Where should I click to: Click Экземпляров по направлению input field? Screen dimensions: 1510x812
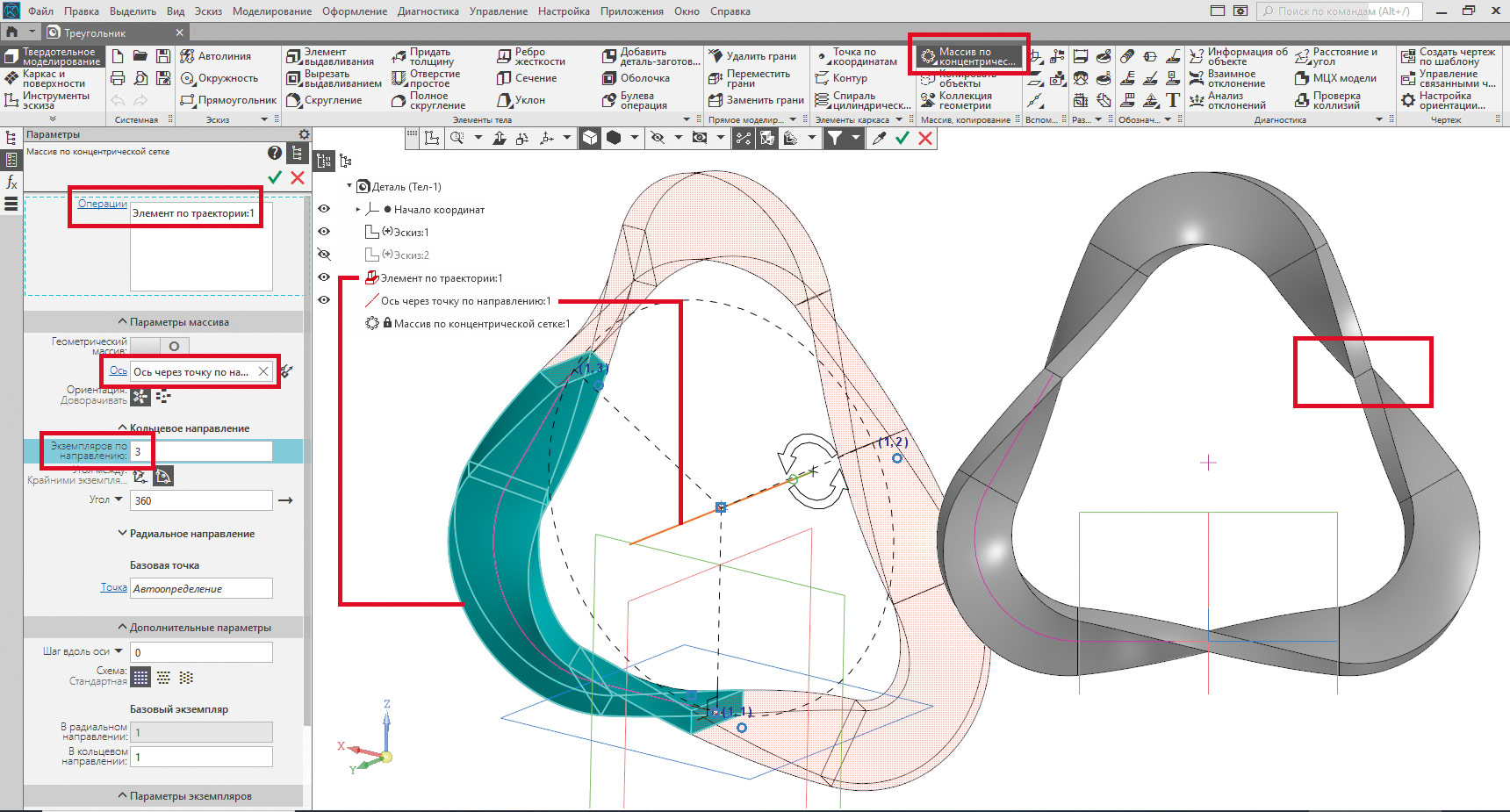point(201,451)
